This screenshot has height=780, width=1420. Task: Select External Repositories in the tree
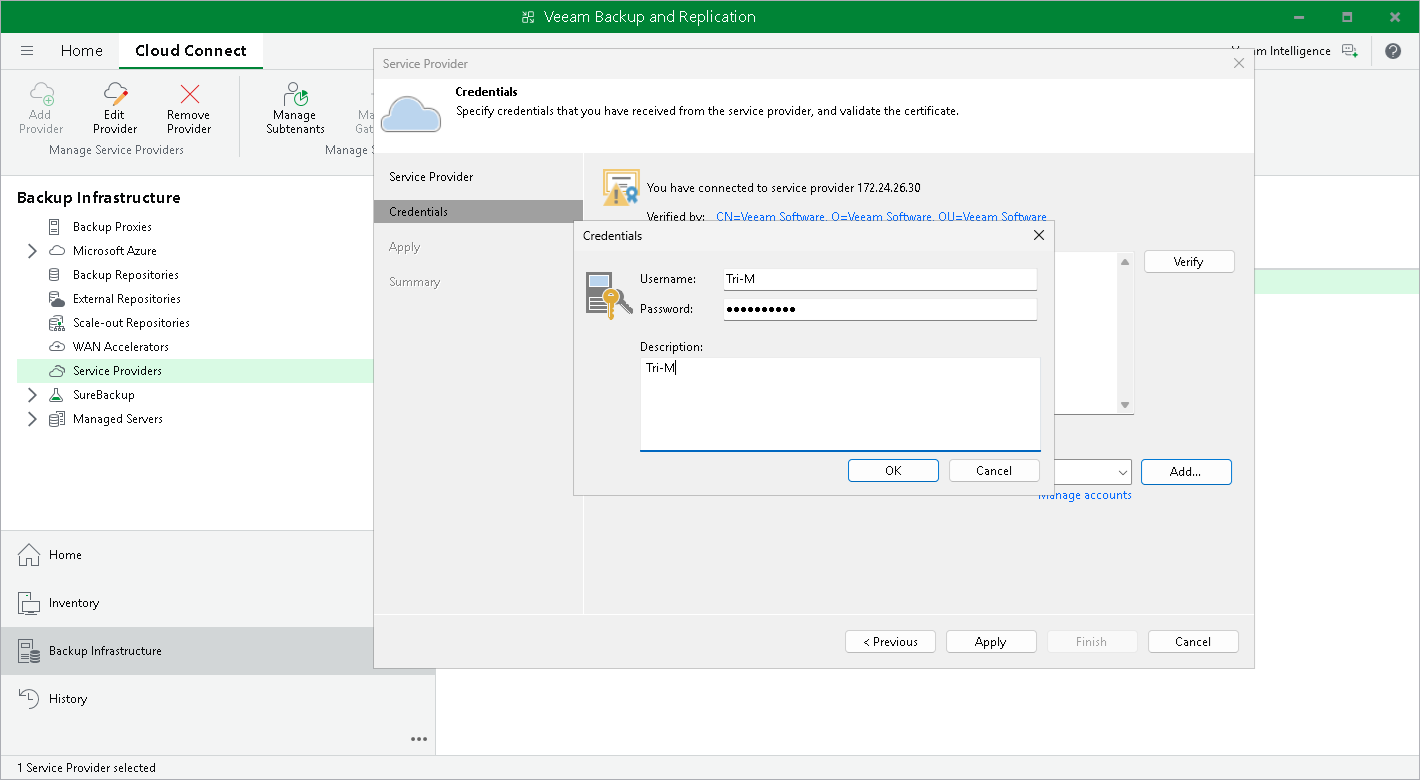coord(127,299)
